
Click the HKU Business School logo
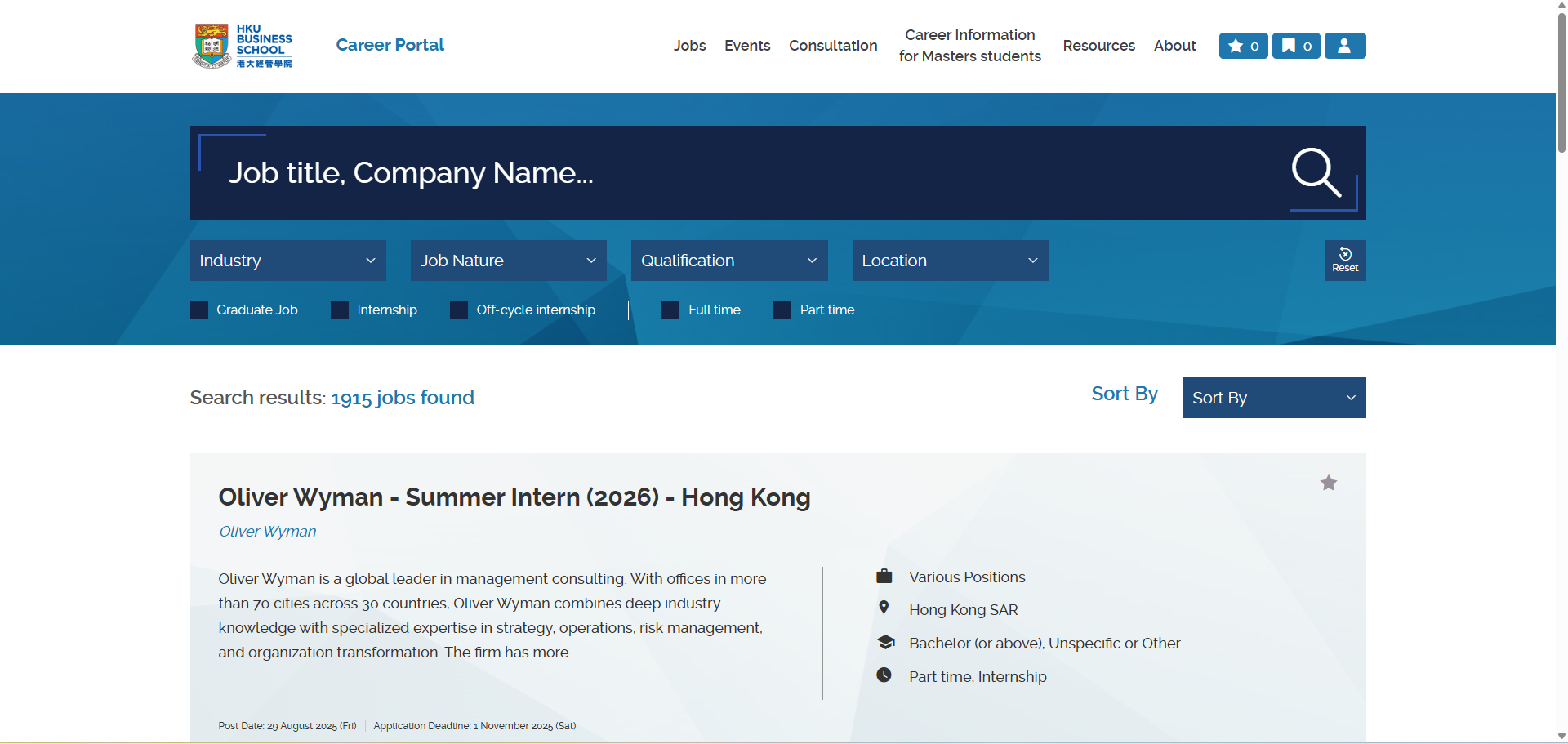pos(243,46)
